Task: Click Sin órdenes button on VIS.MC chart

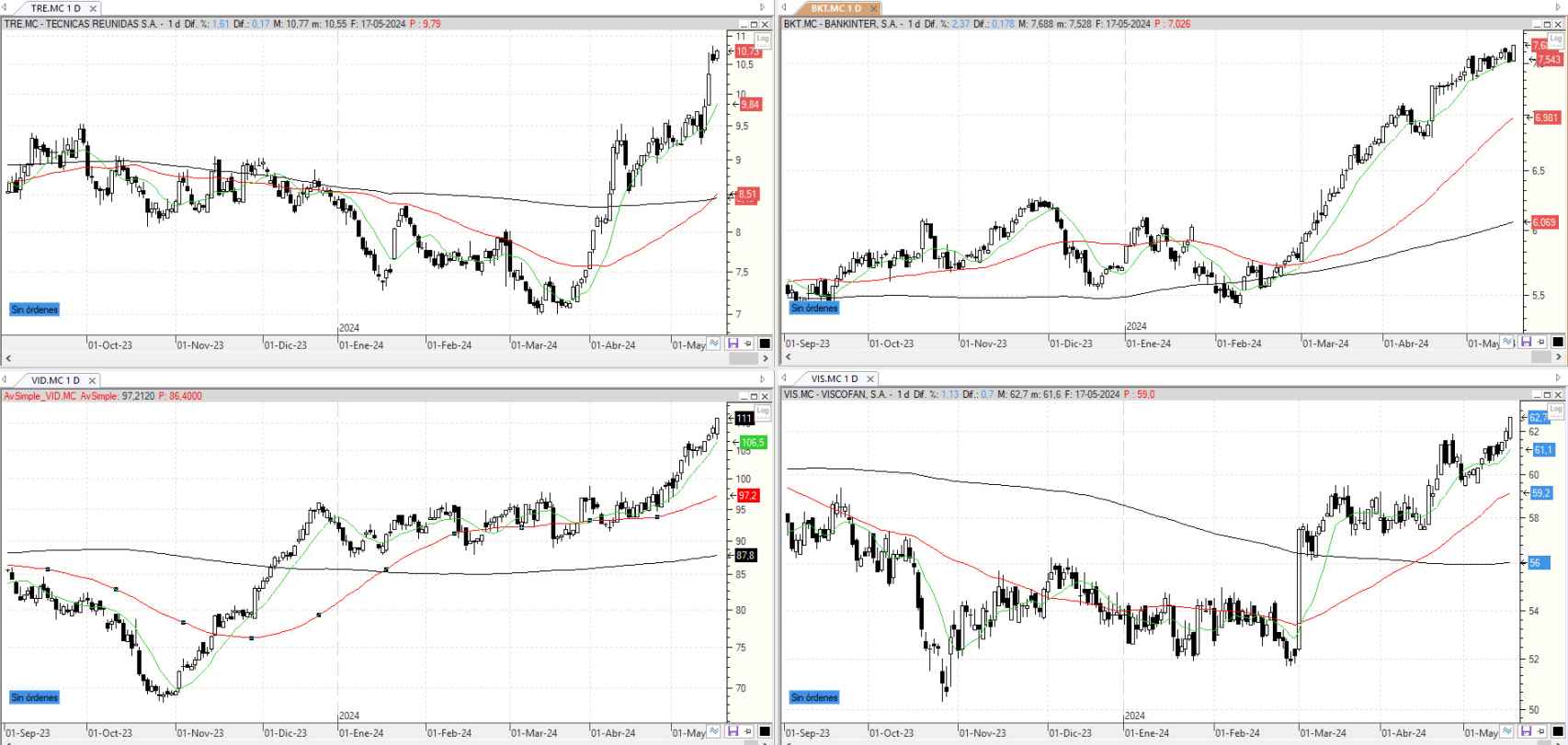Action: (814, 697)
